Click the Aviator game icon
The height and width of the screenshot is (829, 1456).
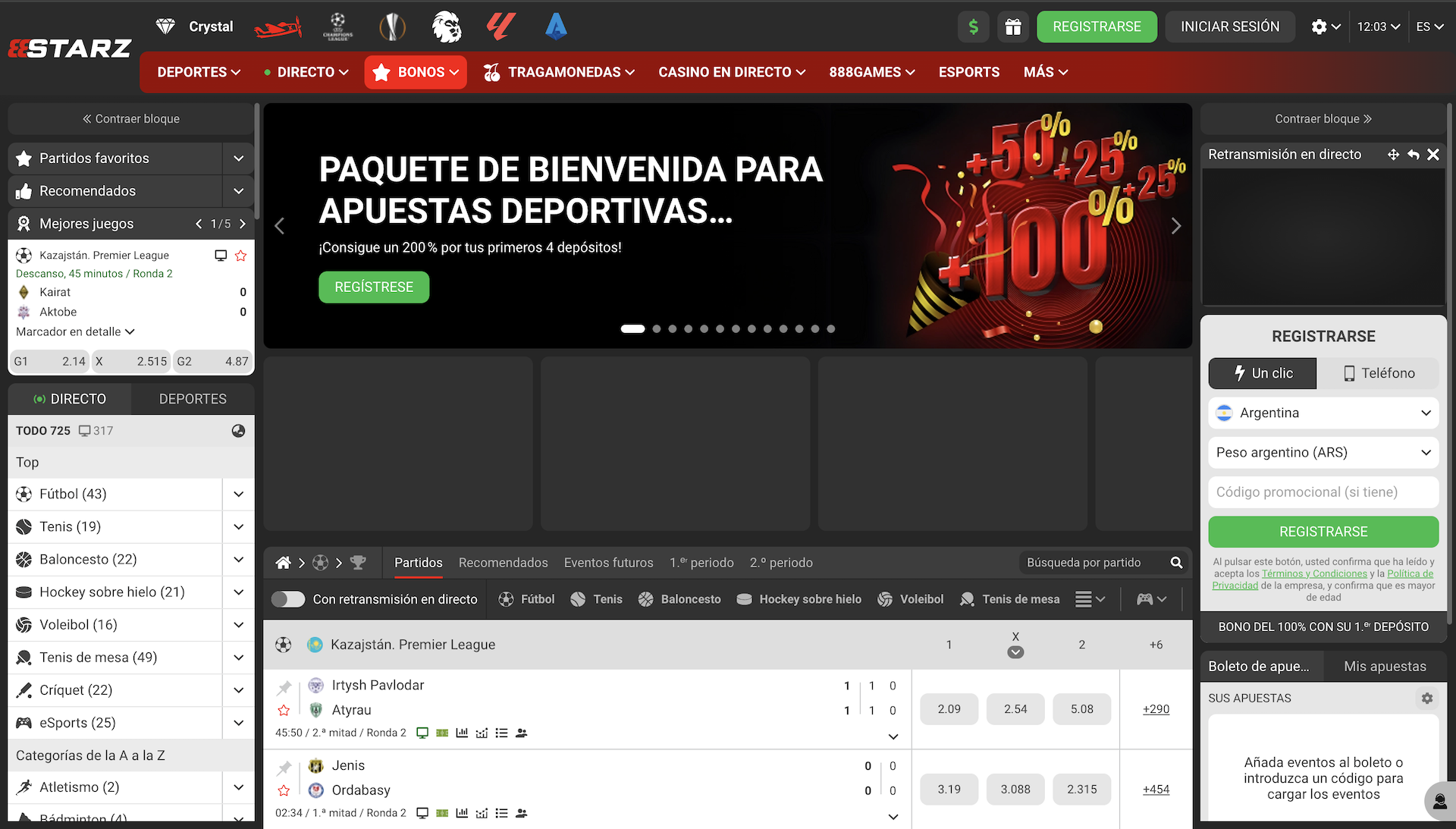[278, 26]
